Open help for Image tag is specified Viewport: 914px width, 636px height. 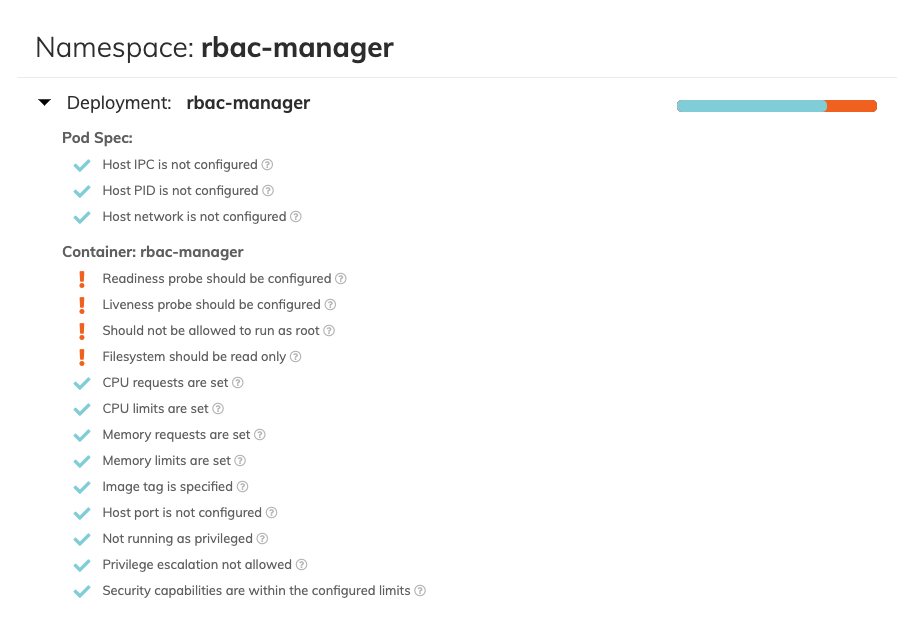[x=243, y=486]
